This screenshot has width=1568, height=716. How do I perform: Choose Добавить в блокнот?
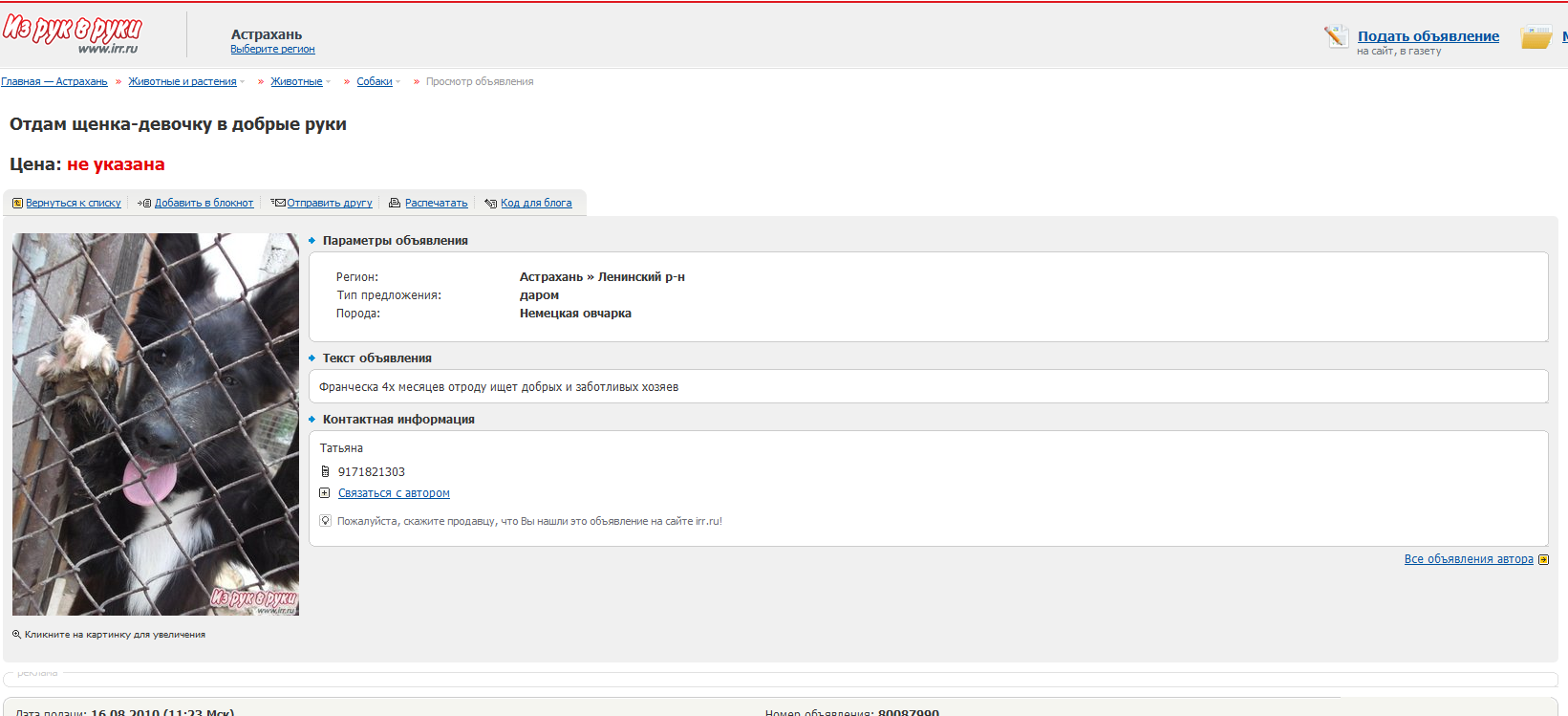pyautogui.click(x=204, y=203)
